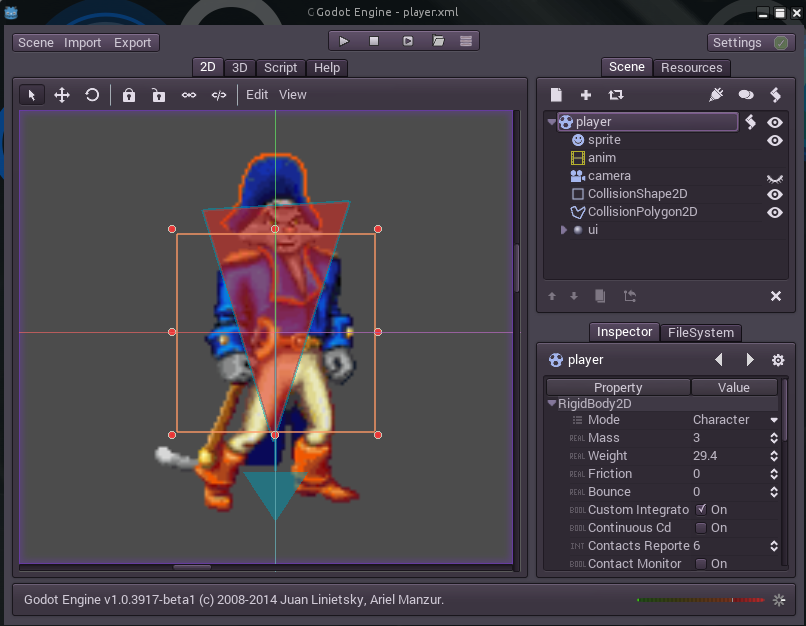
Task: Click the delete node X icon
Action: pyautogui.click(x=775, y=296)
